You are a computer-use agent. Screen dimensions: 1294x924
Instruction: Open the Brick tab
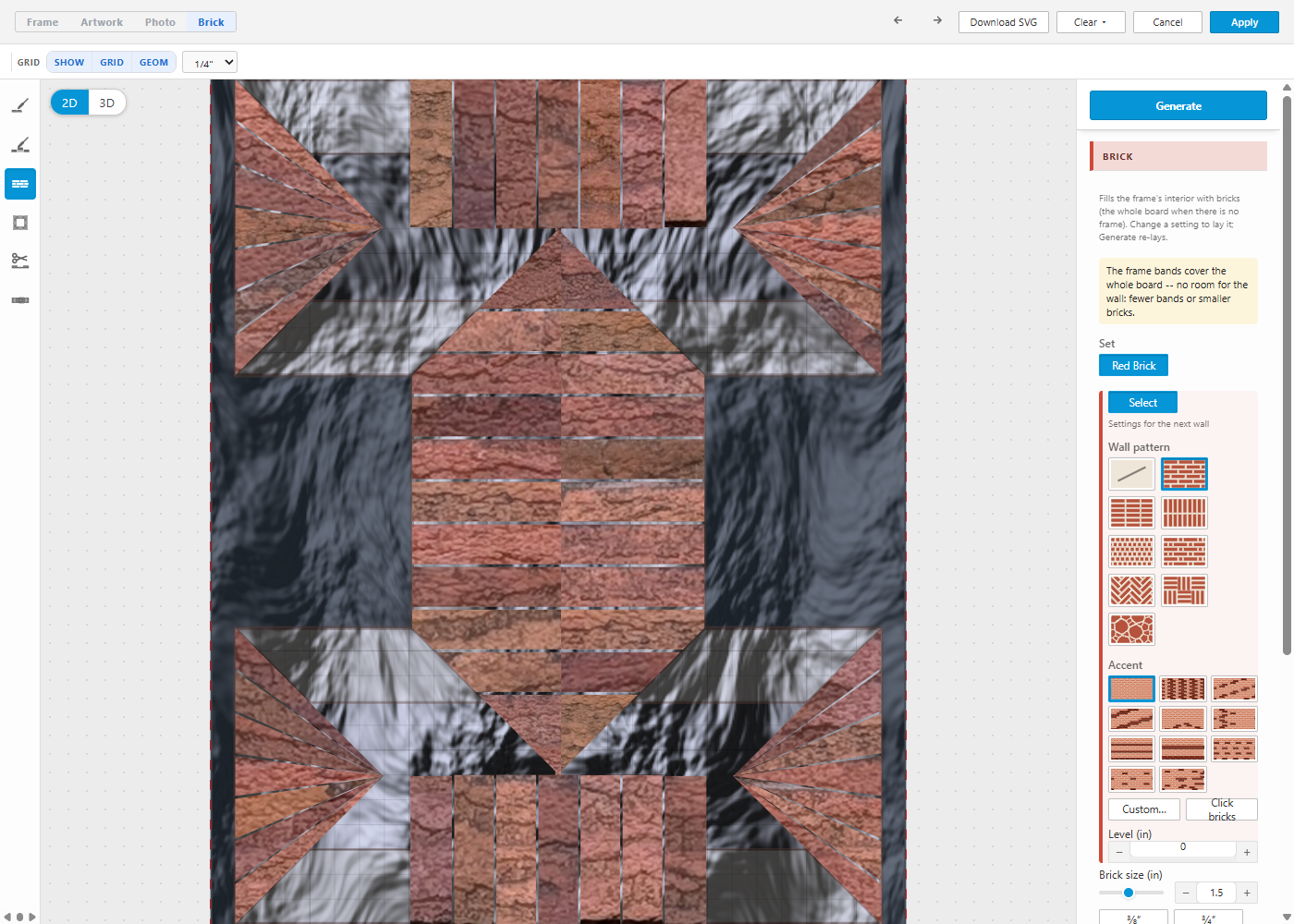pos(211,22)
